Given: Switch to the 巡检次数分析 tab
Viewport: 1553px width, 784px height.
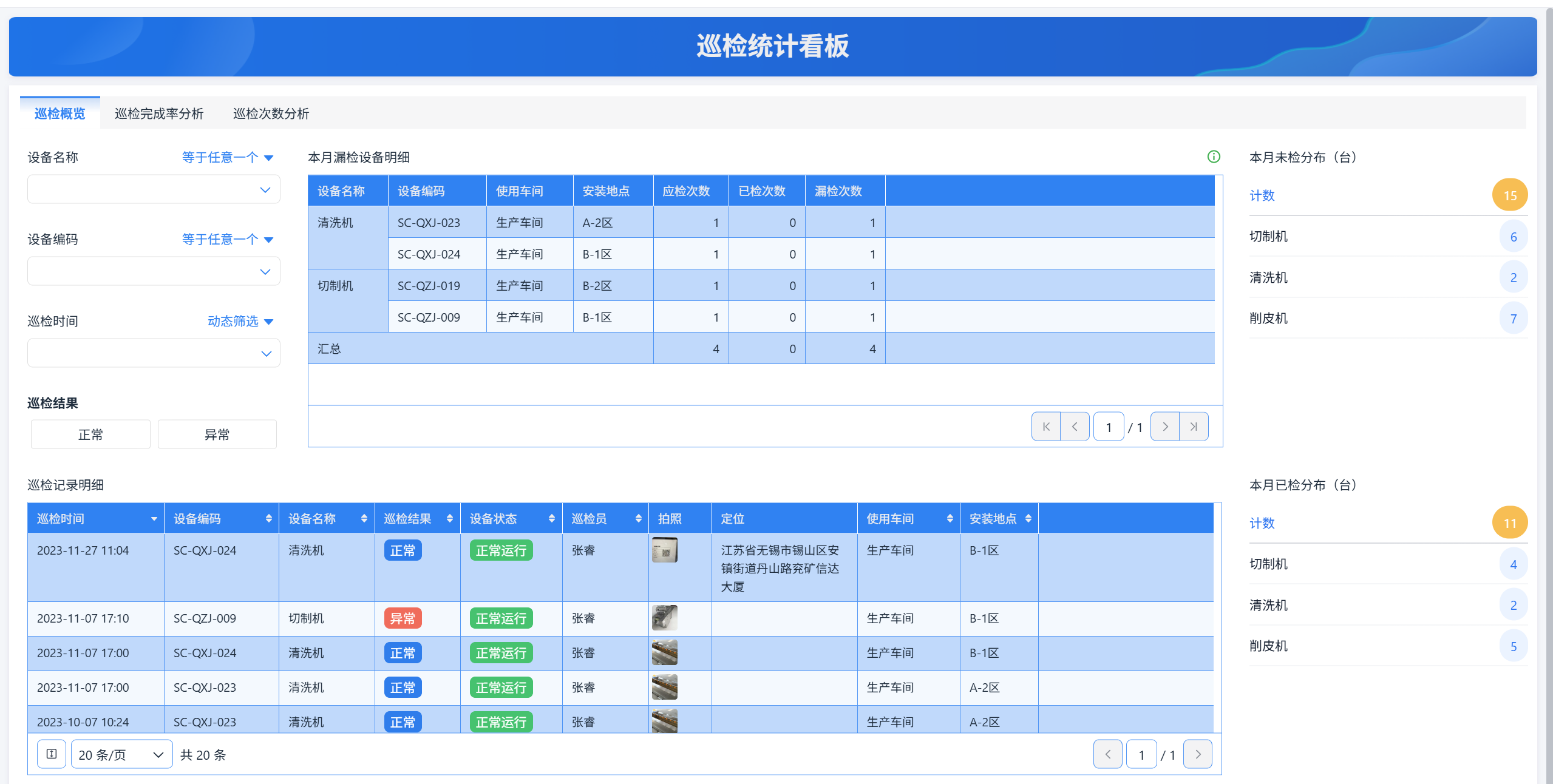Looking at the screenshot, I should [271, 113].
